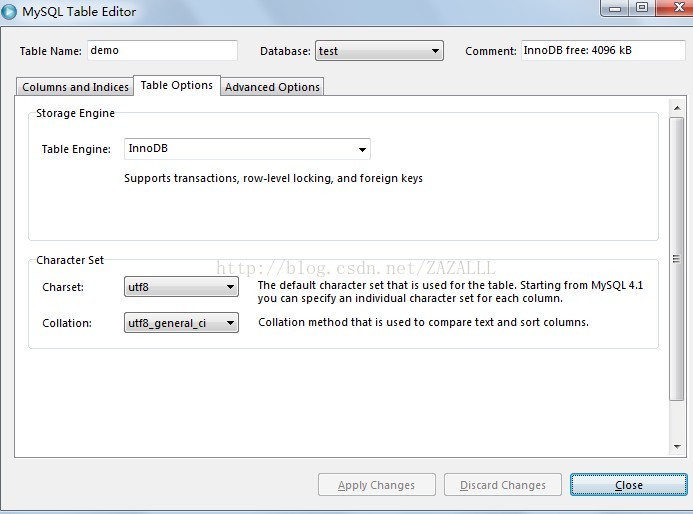Open the Collation dropdown showing utf8_general_ci

click(x=181, y=323)
